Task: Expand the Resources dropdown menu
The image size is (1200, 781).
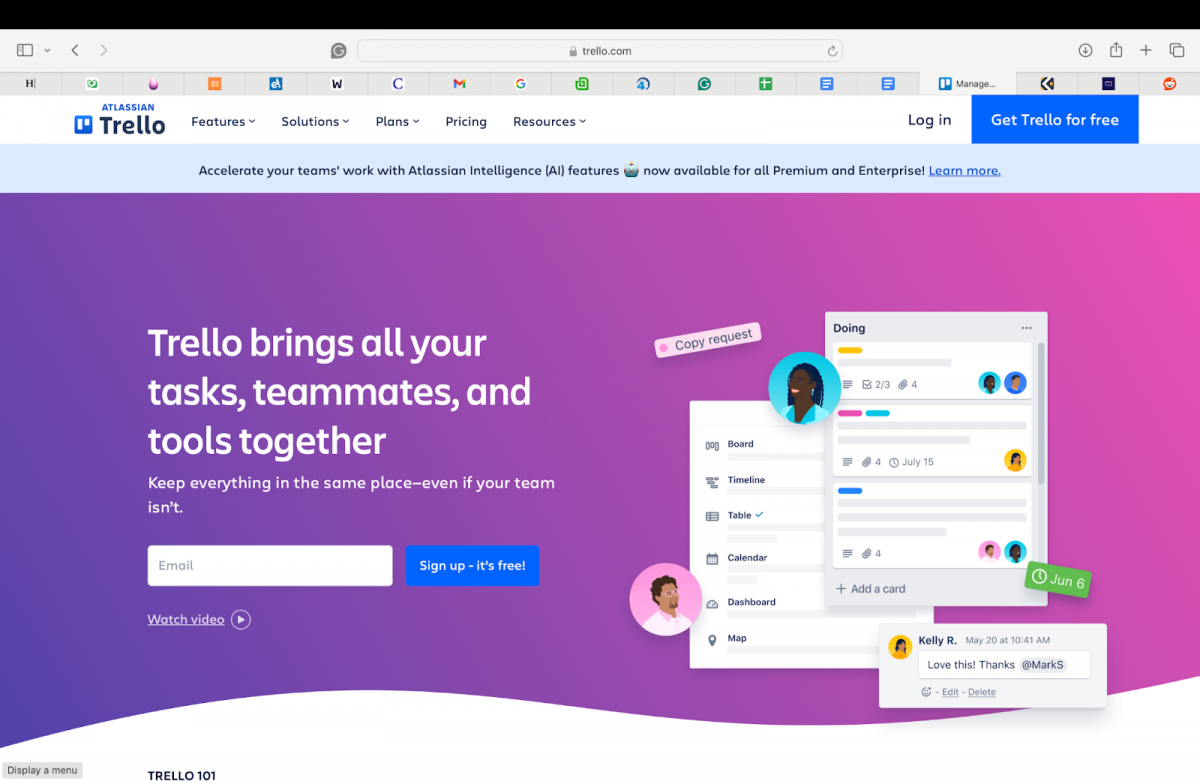Action: (x=549, y=121)
